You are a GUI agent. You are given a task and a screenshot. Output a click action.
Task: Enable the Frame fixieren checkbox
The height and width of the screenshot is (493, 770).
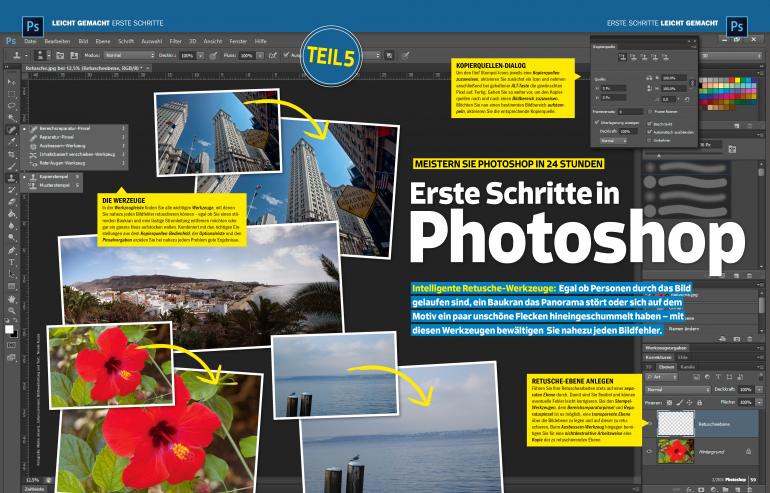point(650,111)
